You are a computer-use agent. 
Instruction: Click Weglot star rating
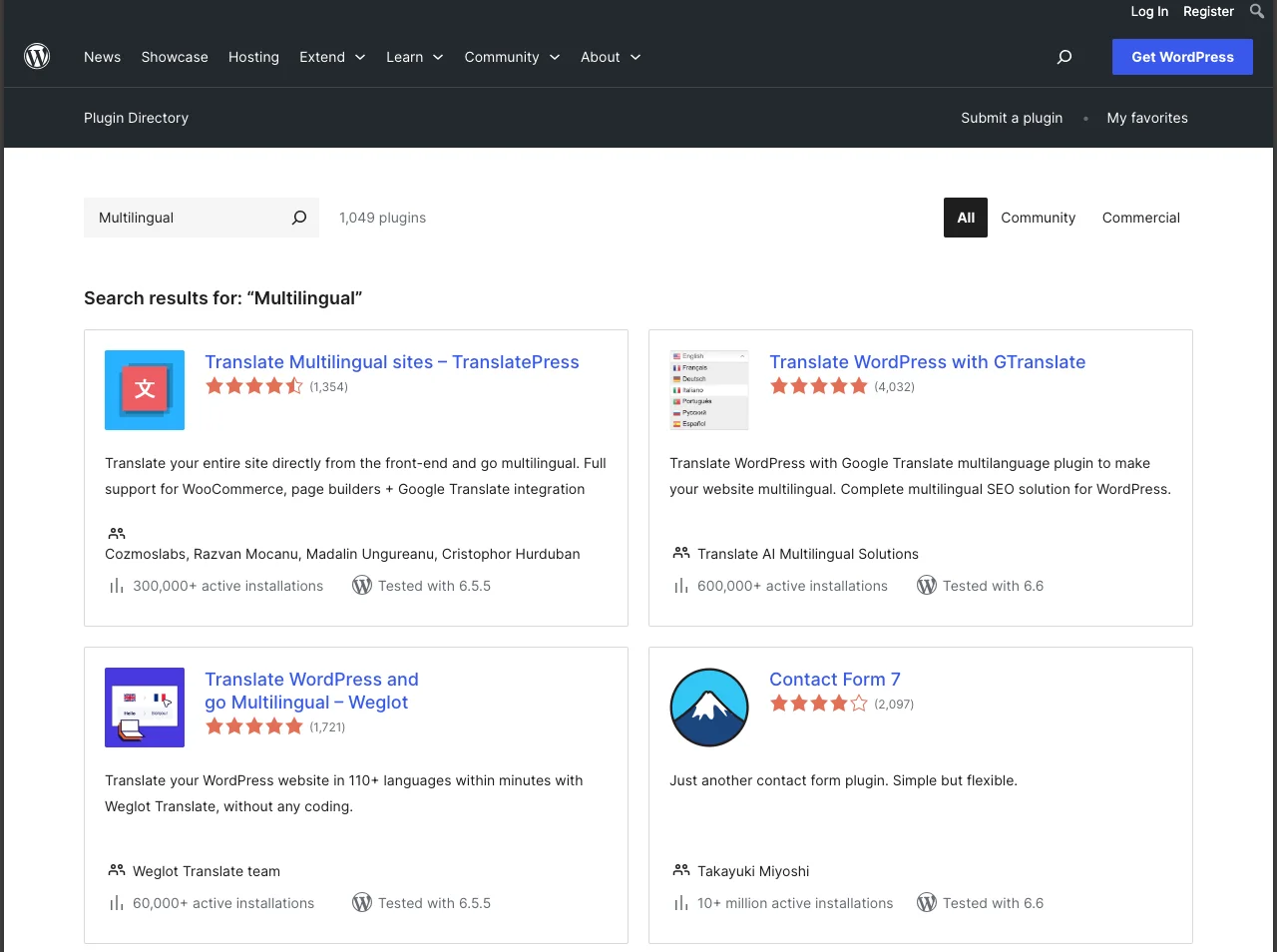254,726
